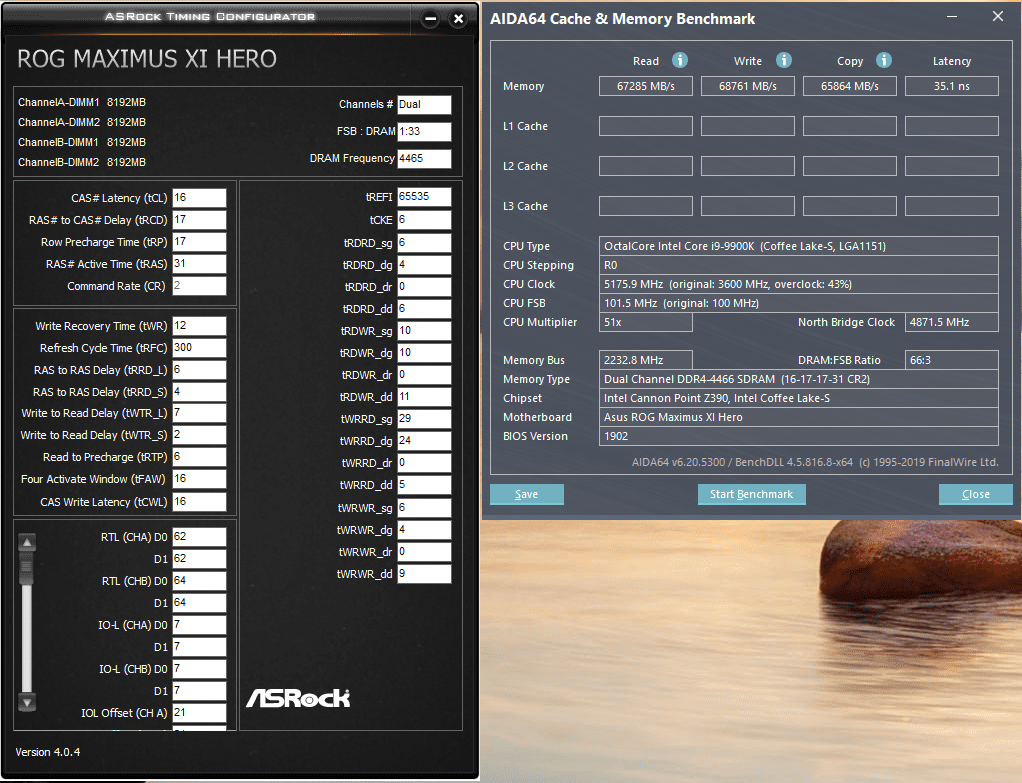The image size is (1022, 783).
Task: Click the Memory Latency result 35.1 ns
Action: click(952, 86)
